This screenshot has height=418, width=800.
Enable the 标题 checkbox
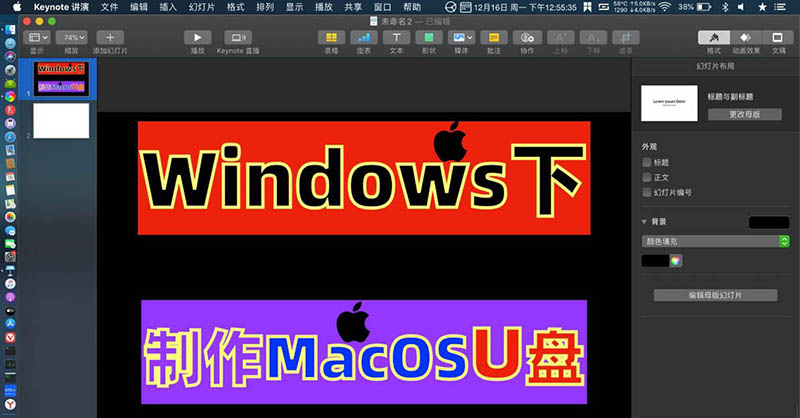(646, 162)
